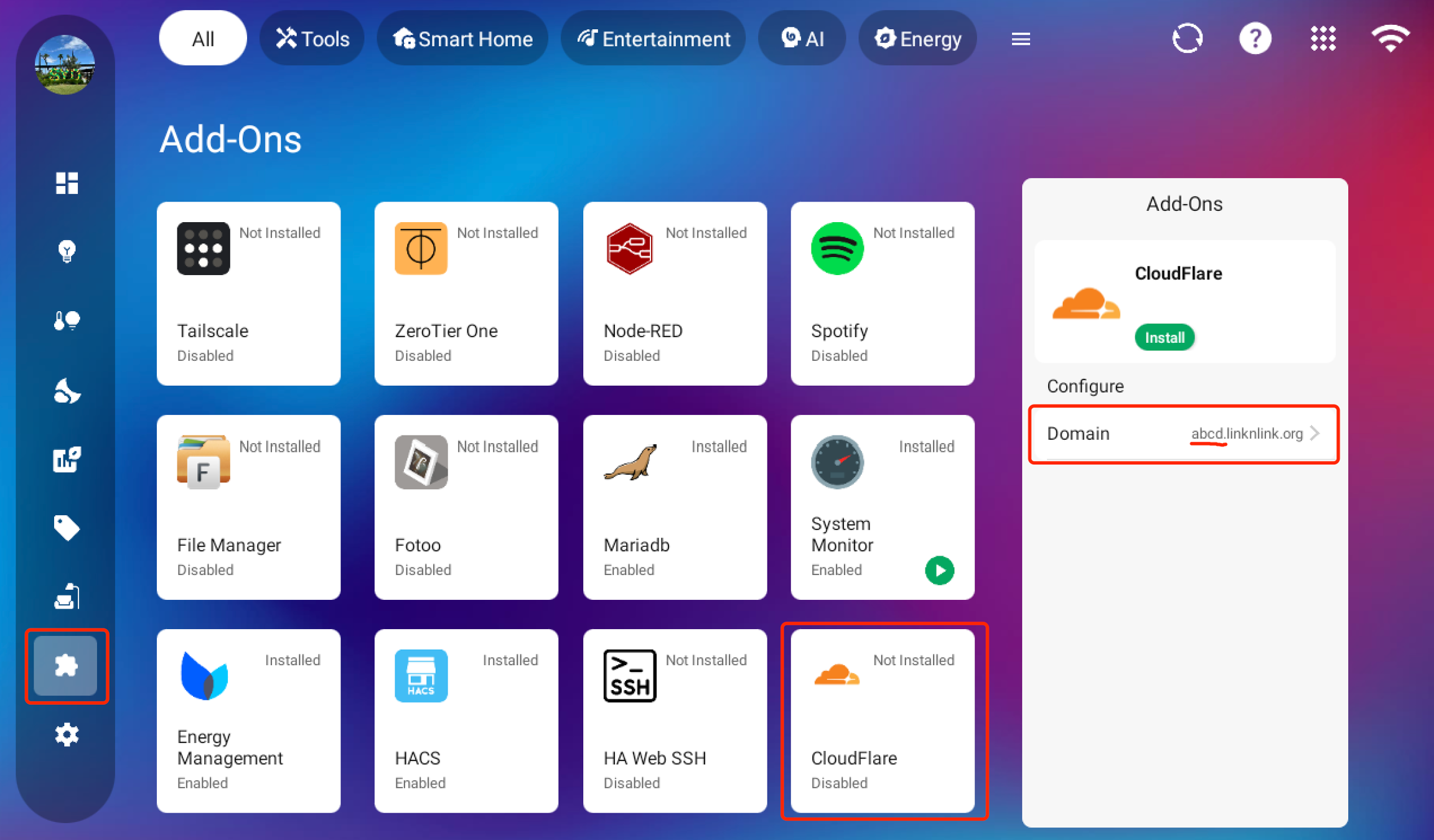Viewport: 1434px width, 840px height.
Task: Select the Smart Home category tab
Action: (462, 39)
